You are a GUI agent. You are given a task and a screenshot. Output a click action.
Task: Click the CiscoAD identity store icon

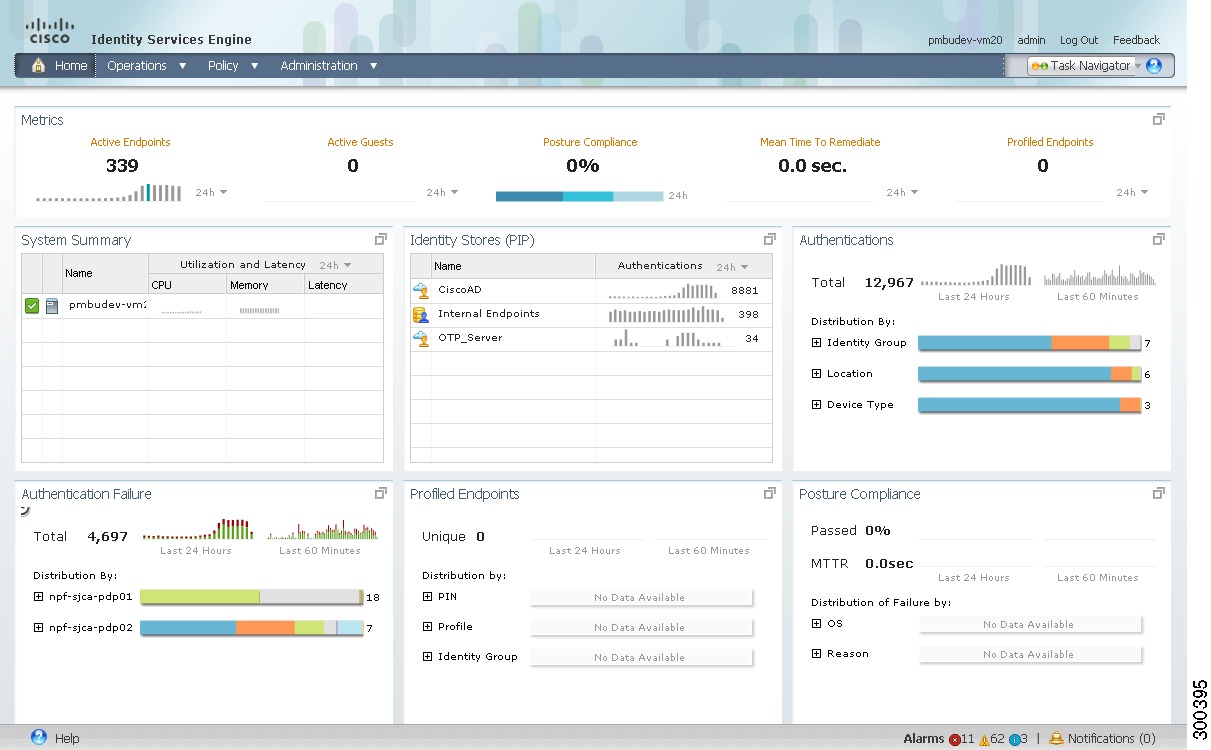click(421, 290)
